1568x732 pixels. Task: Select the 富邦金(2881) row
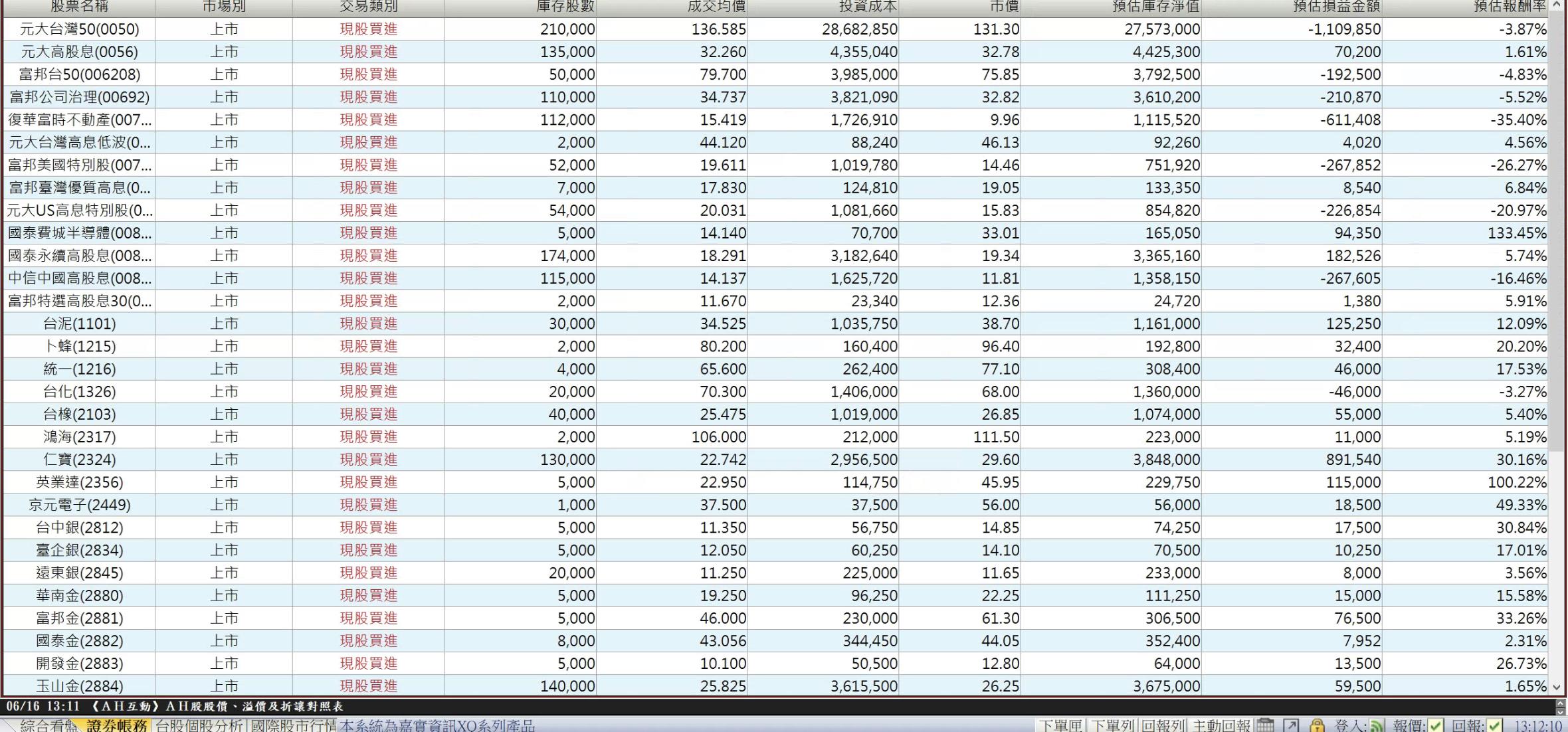tap(776, 618)
